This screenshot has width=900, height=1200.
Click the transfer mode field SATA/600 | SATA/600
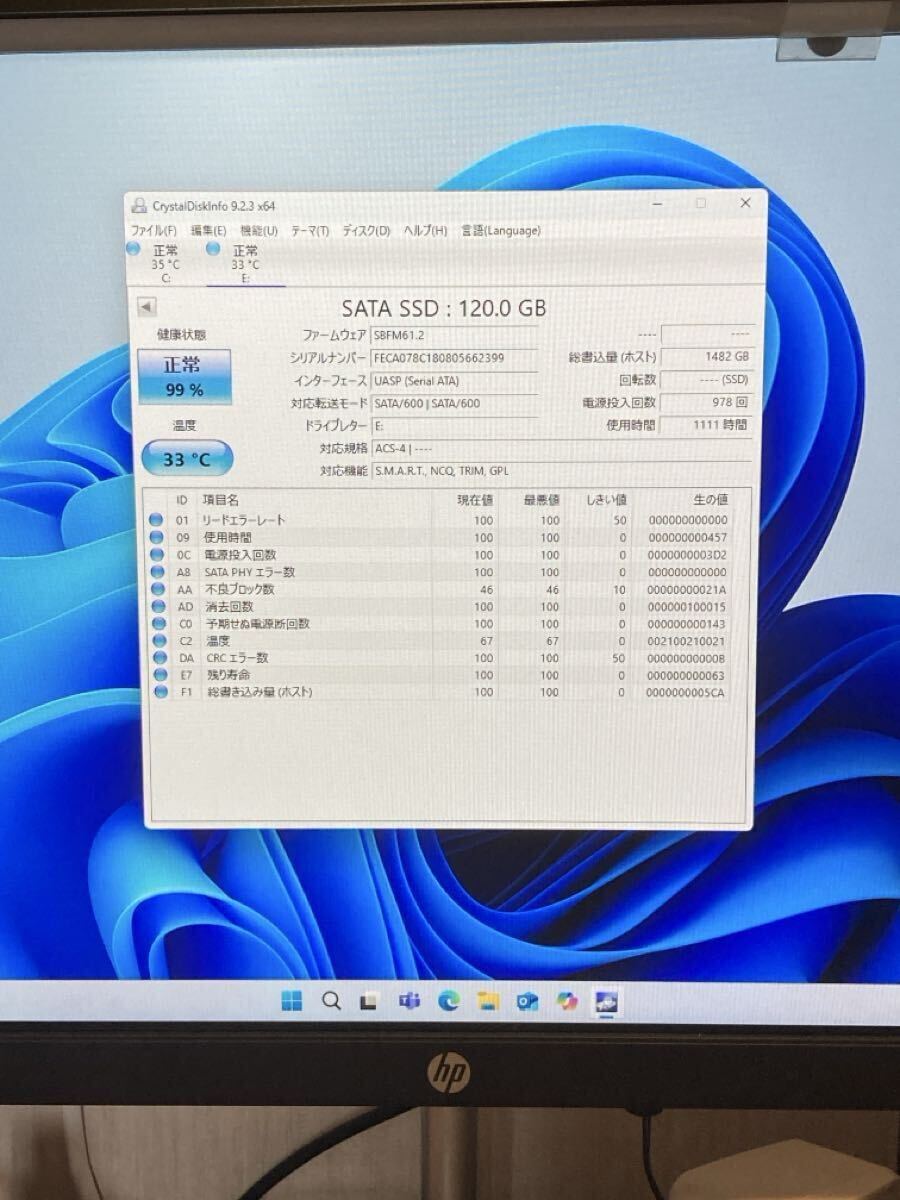[x=455, y=403]
